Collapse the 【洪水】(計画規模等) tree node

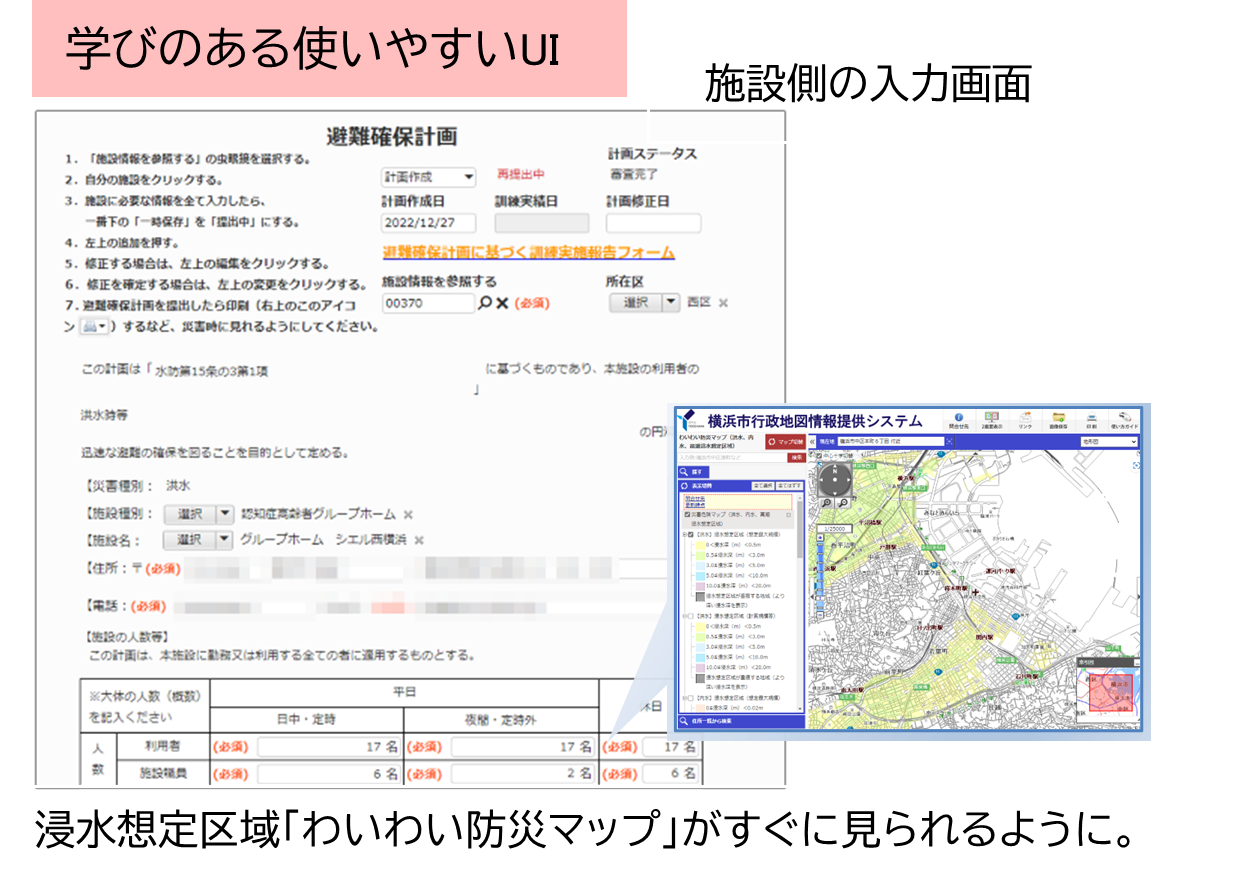tap(684, 616)
